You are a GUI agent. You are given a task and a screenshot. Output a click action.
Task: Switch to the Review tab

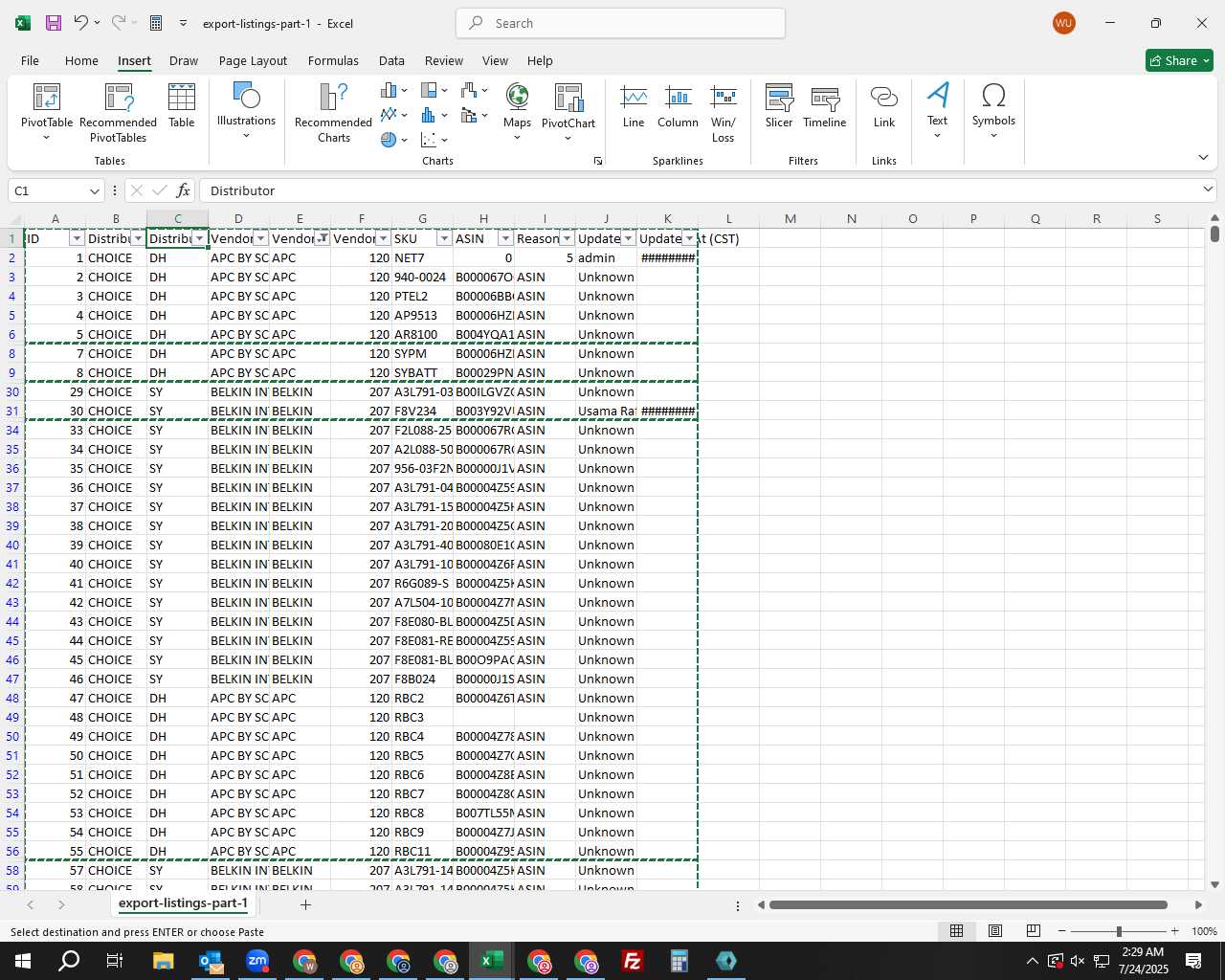click(444, 60)
